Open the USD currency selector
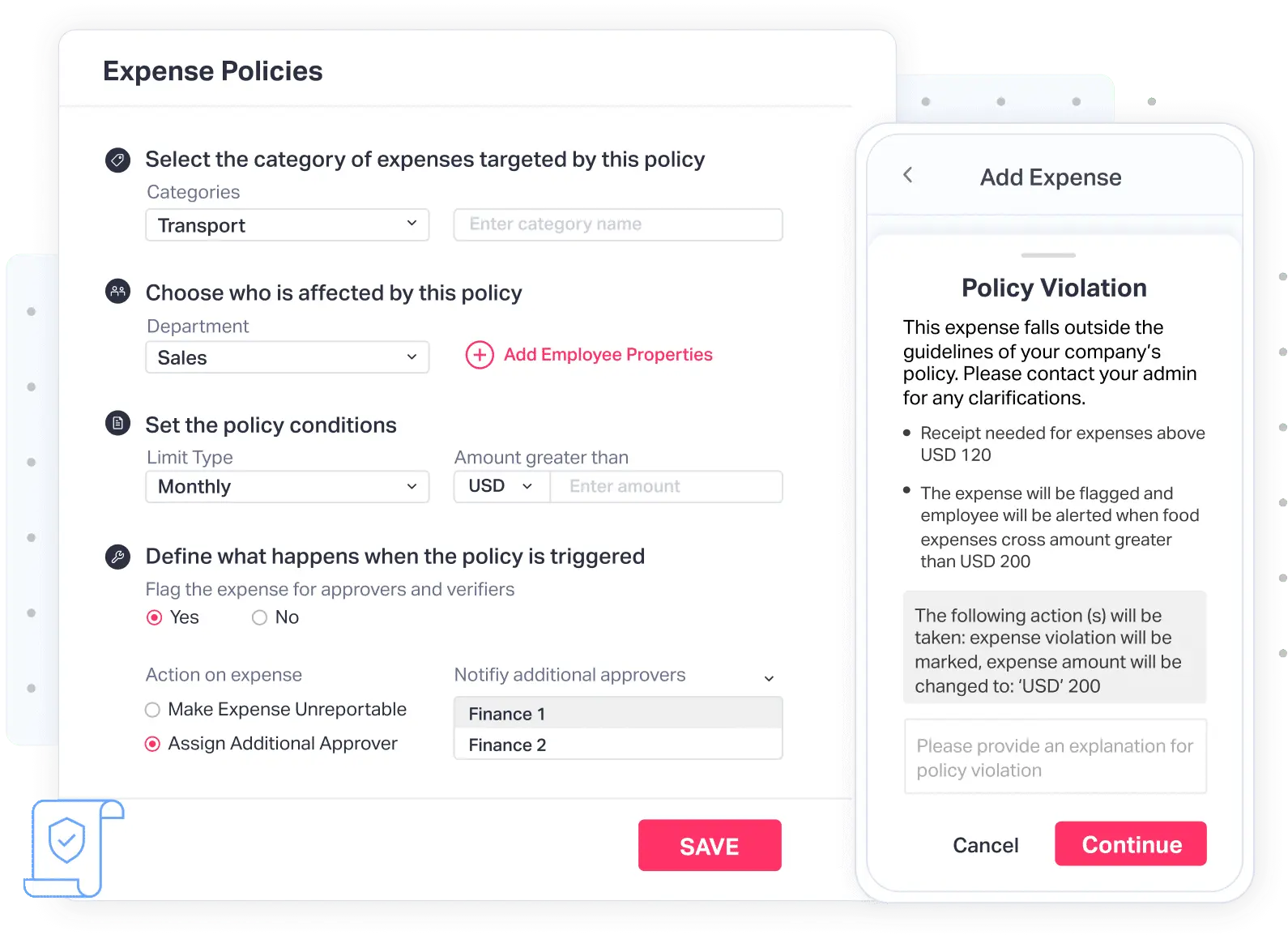This screenshot has width=1288, height=935. pyautogui.click(x=501, y=486)
